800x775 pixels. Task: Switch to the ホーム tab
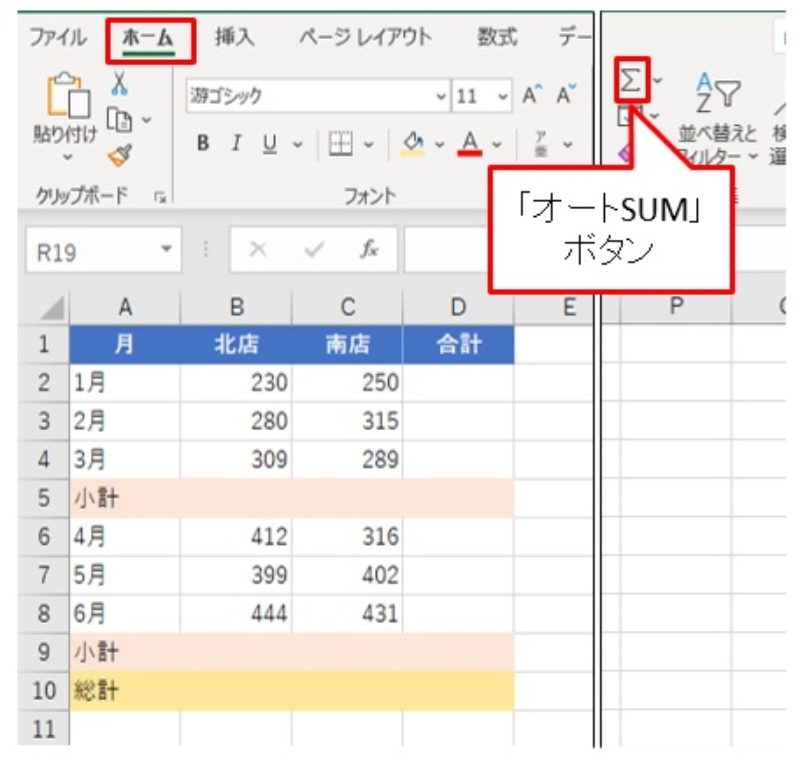pos(148,38)
